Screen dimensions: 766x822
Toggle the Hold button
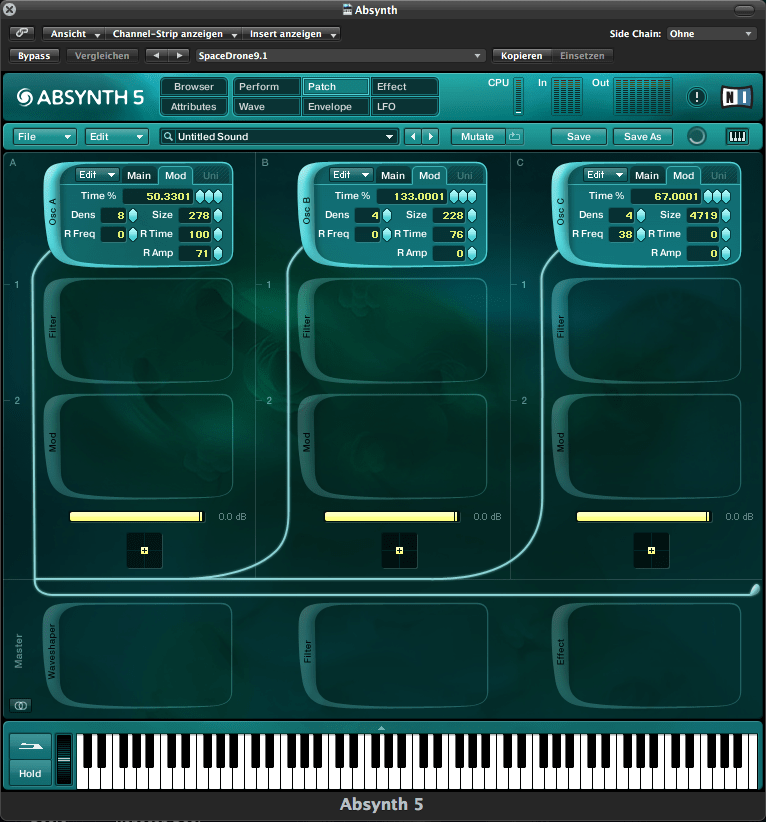pyautogui.click(x=30, y=773)
